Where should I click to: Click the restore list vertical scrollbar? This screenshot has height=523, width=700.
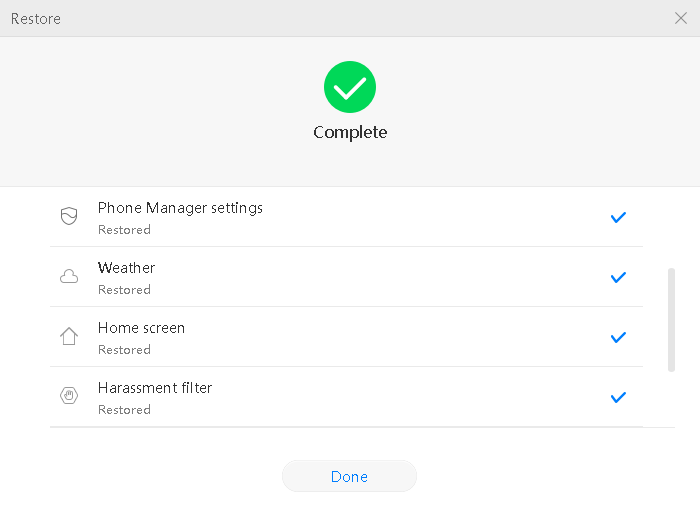[671, 320]
